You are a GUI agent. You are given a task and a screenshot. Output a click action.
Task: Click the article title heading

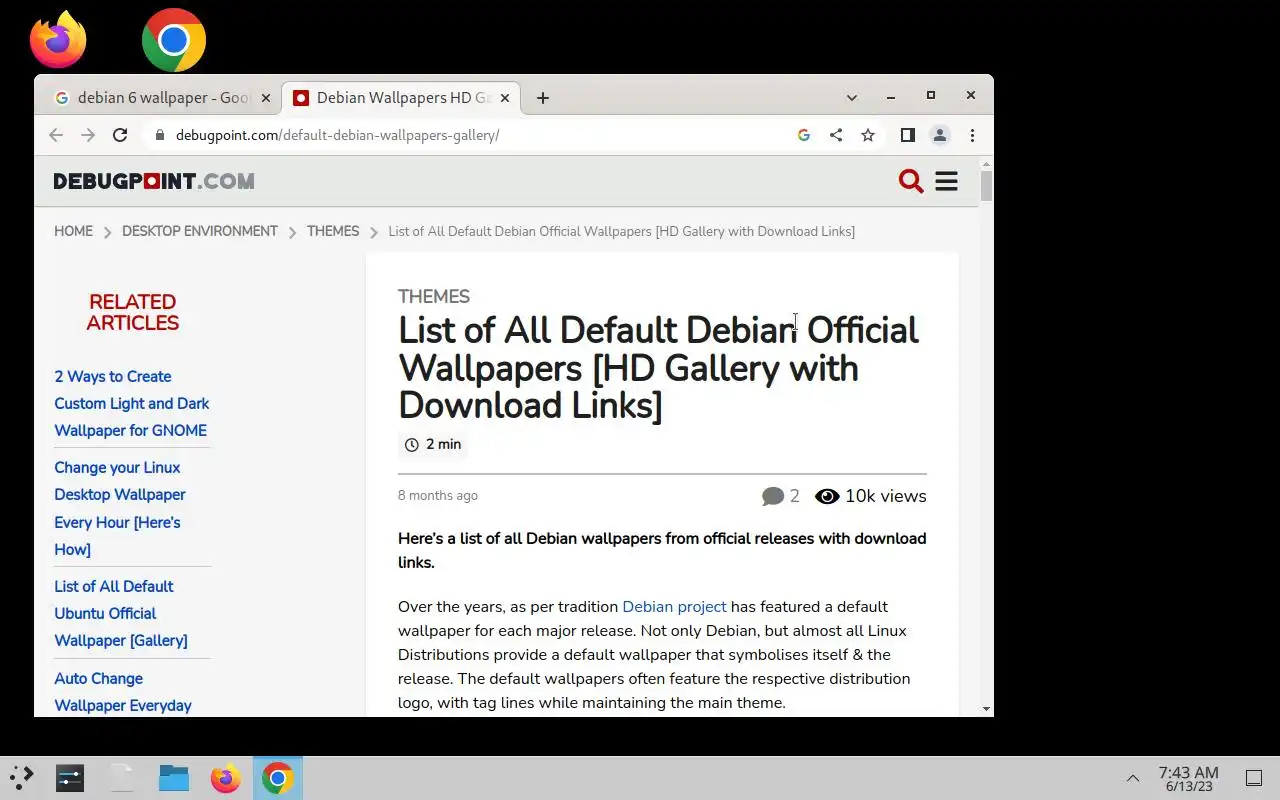pos(658,368)
